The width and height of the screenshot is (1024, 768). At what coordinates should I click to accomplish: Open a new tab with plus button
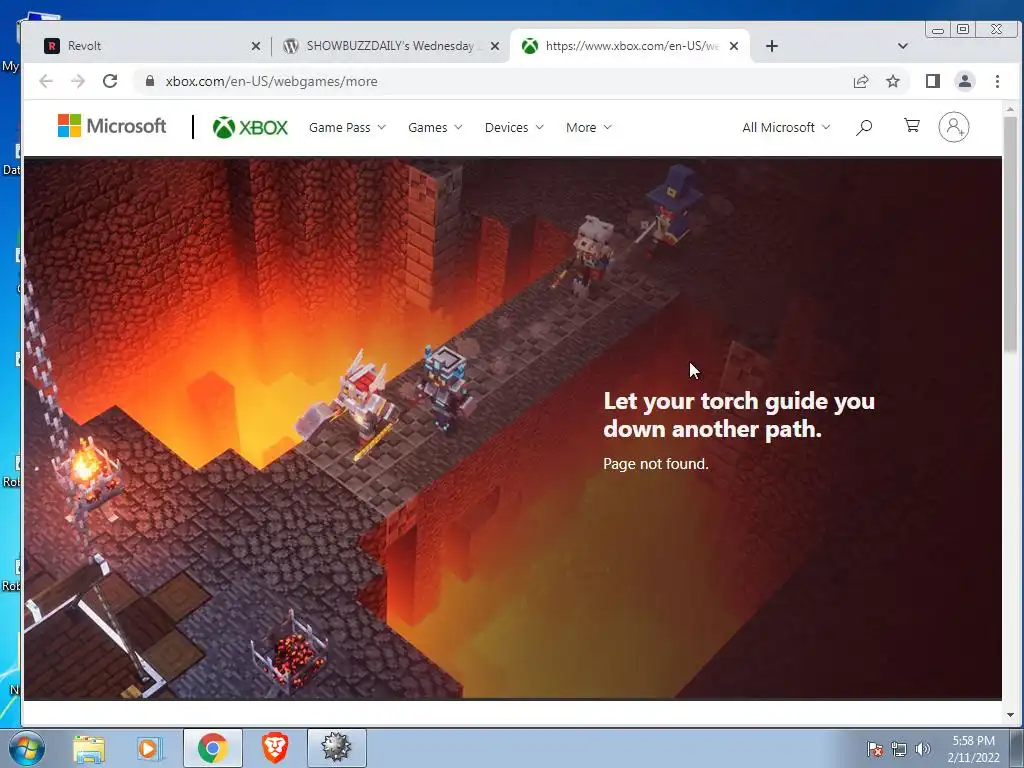click(x=772, y=46)
